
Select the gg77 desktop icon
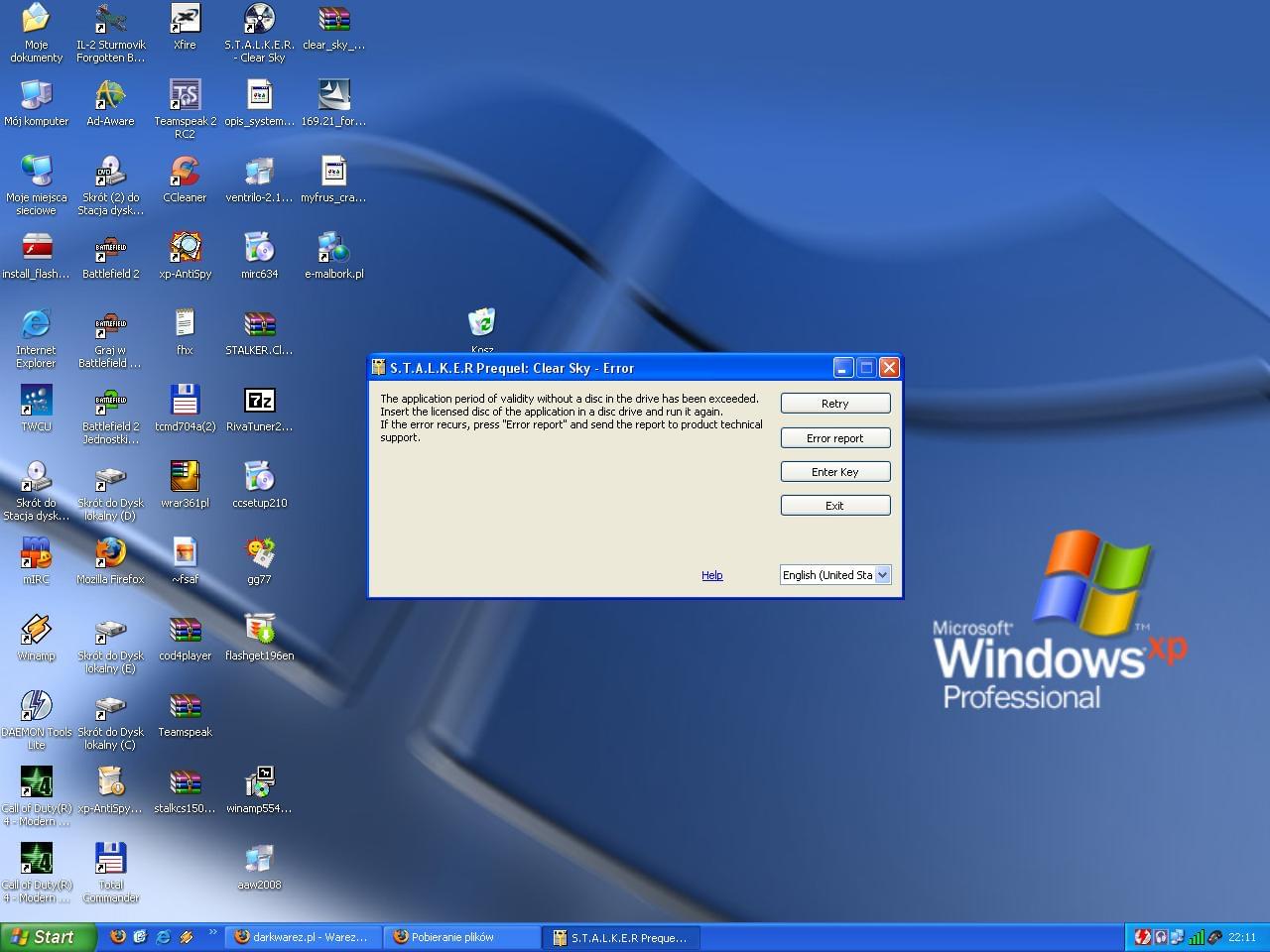(x=259, y=561)
